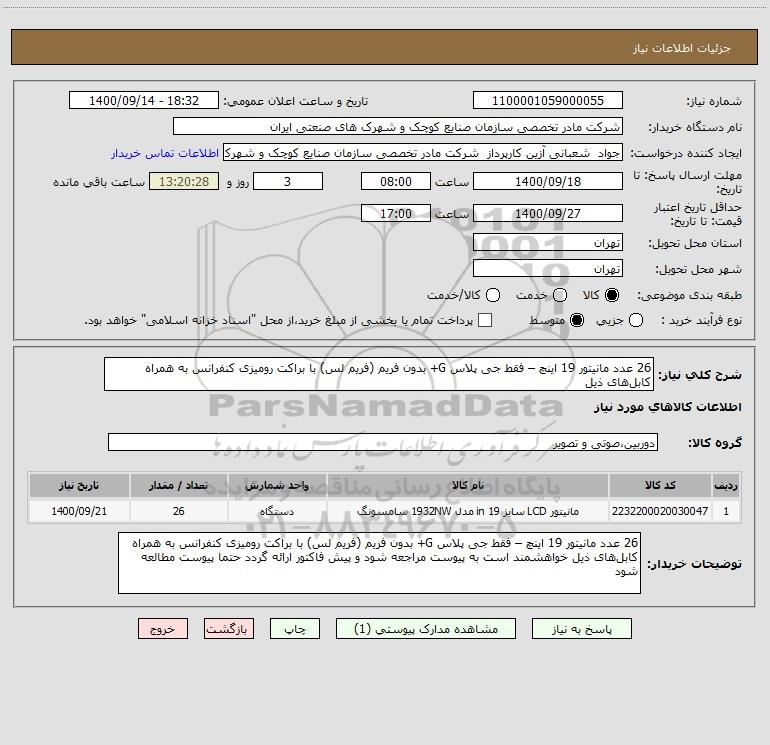
Task: Click the delivery city field تهران
Action: pos(548,269)
